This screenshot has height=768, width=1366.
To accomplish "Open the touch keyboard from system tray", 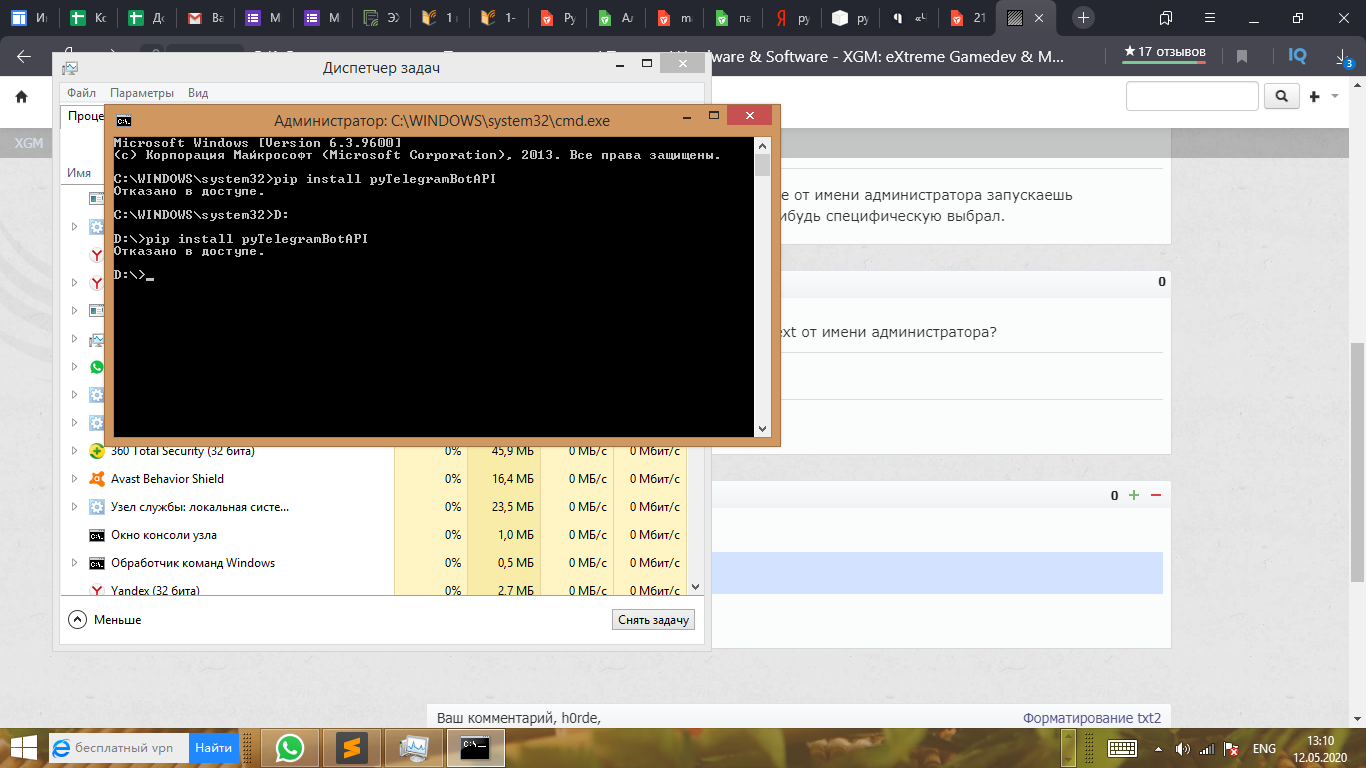I will (1121, 748).
